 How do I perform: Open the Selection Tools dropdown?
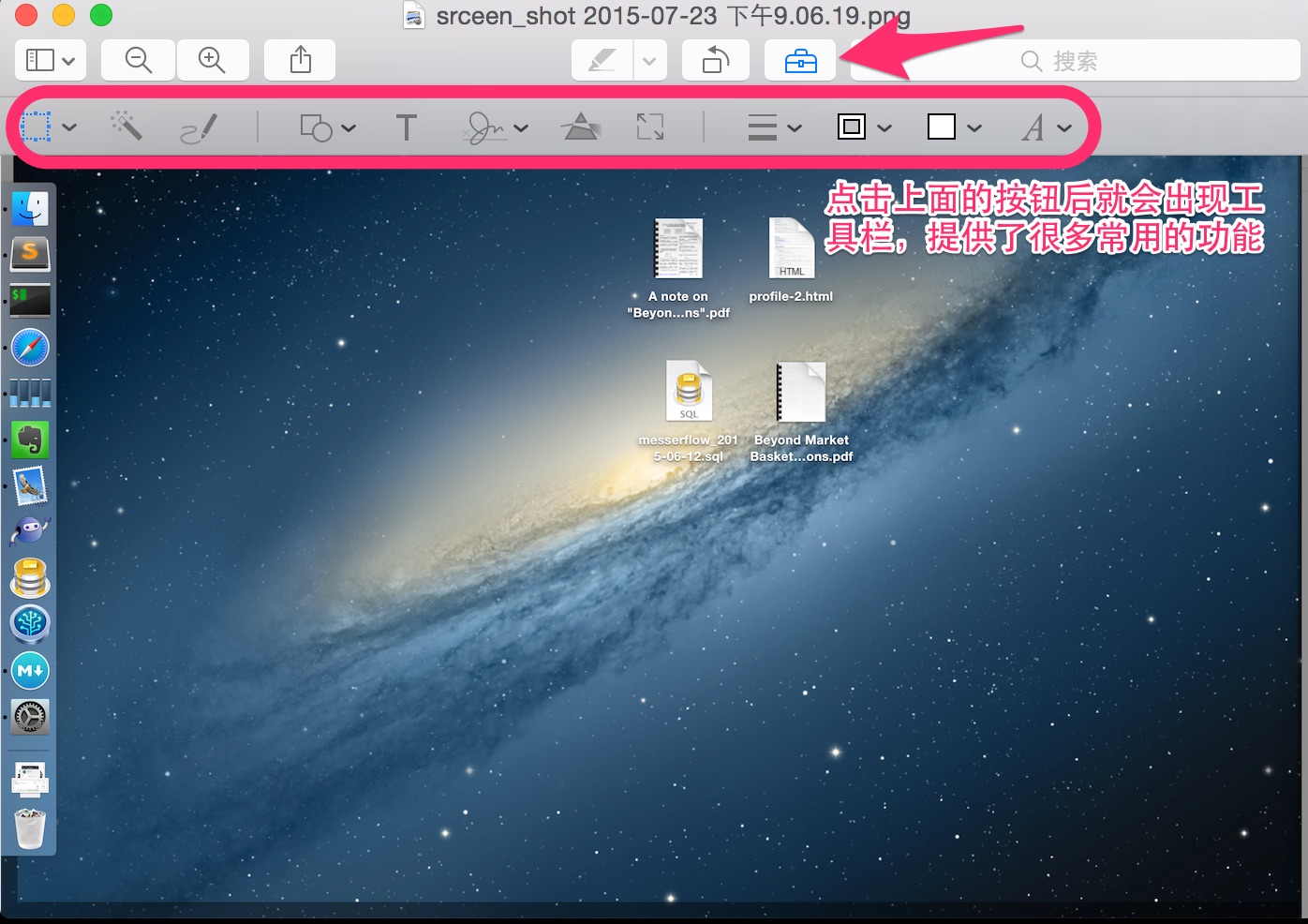click(49, 127)
